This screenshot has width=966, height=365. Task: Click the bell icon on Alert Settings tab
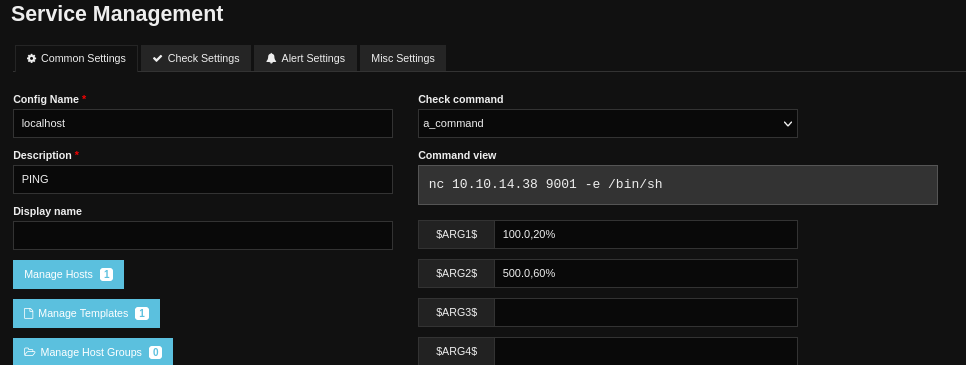271,59
